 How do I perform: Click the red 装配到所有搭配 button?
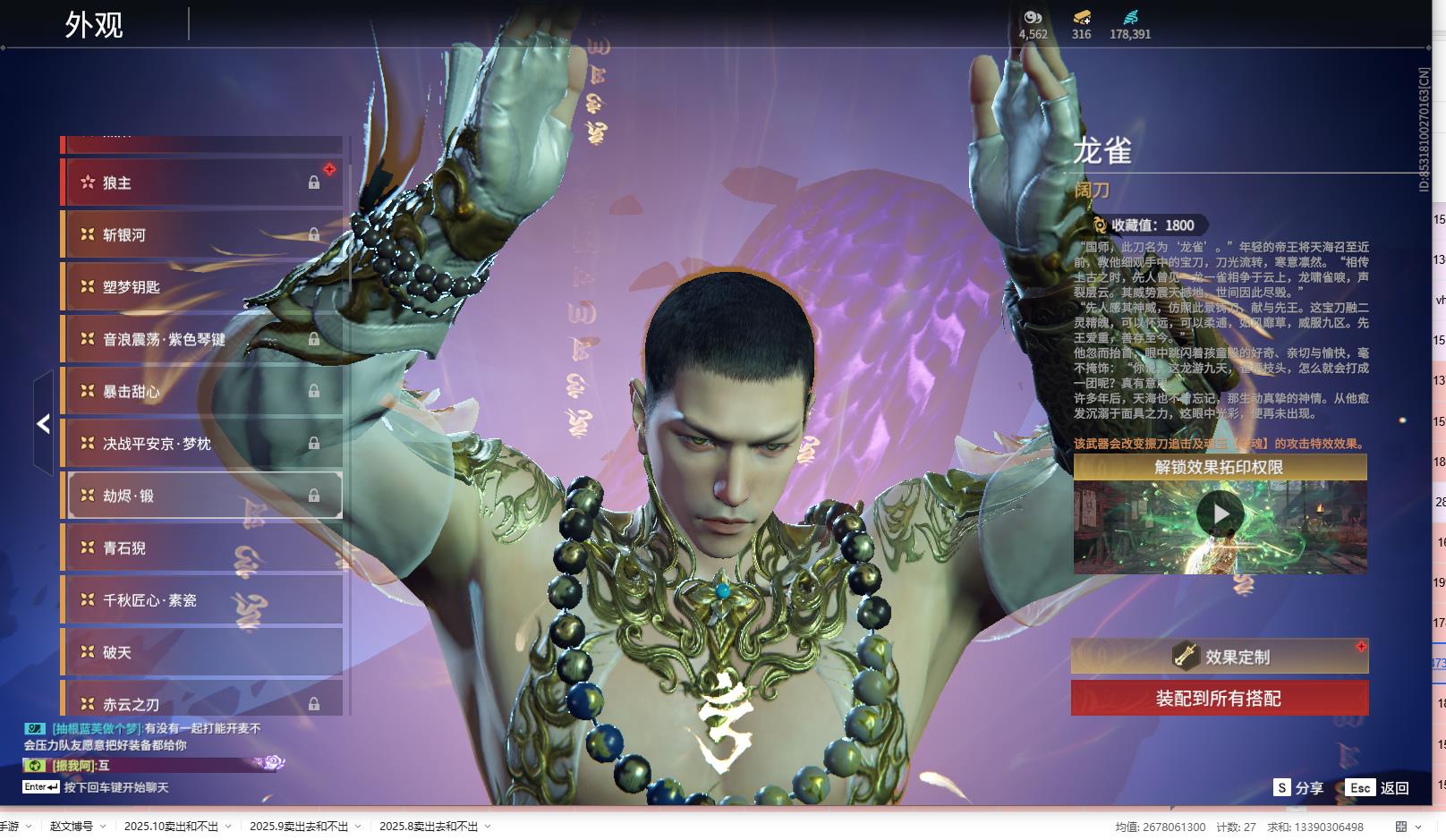pos(1220,699)
